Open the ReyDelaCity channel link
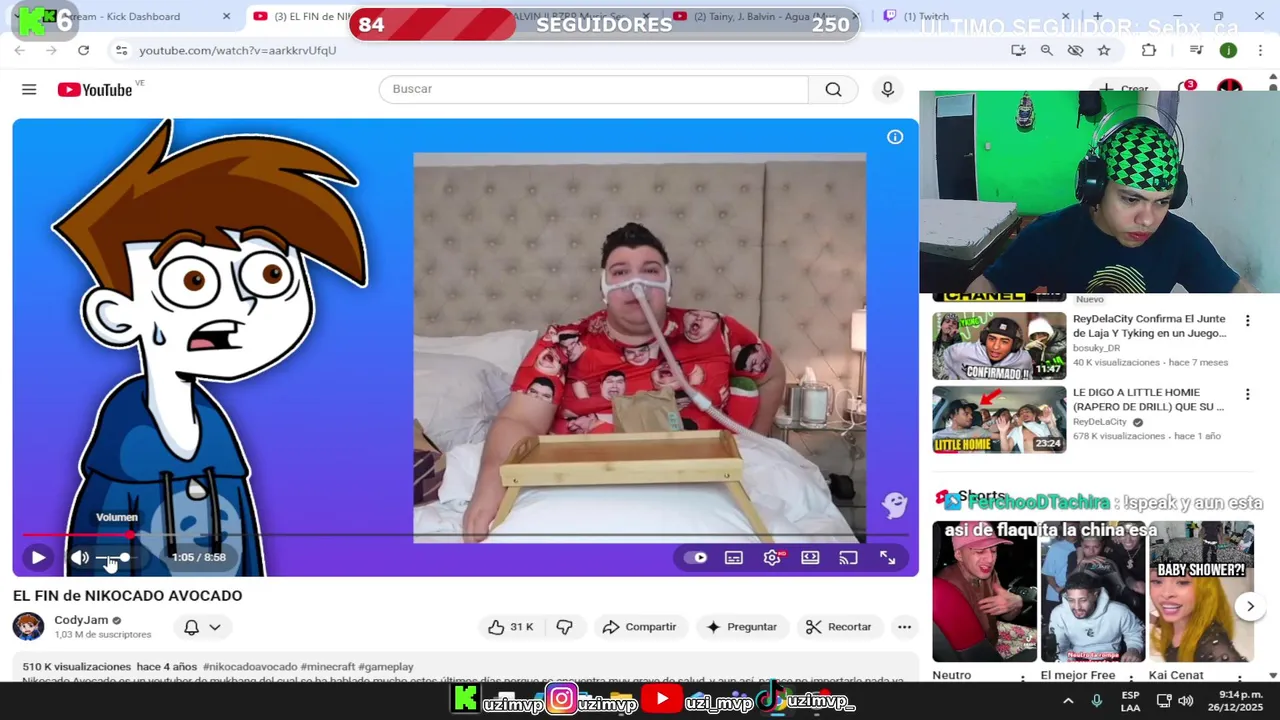The width and height of the screenshot is (1280, 720). 1100,422
